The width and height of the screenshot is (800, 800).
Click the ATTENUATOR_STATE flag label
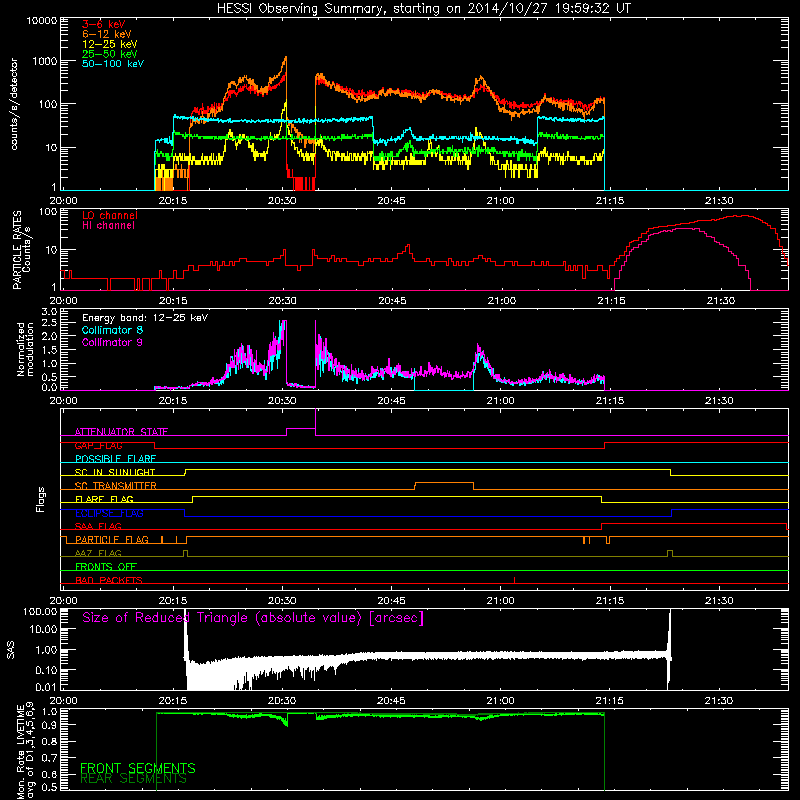(x=121, y=432)
